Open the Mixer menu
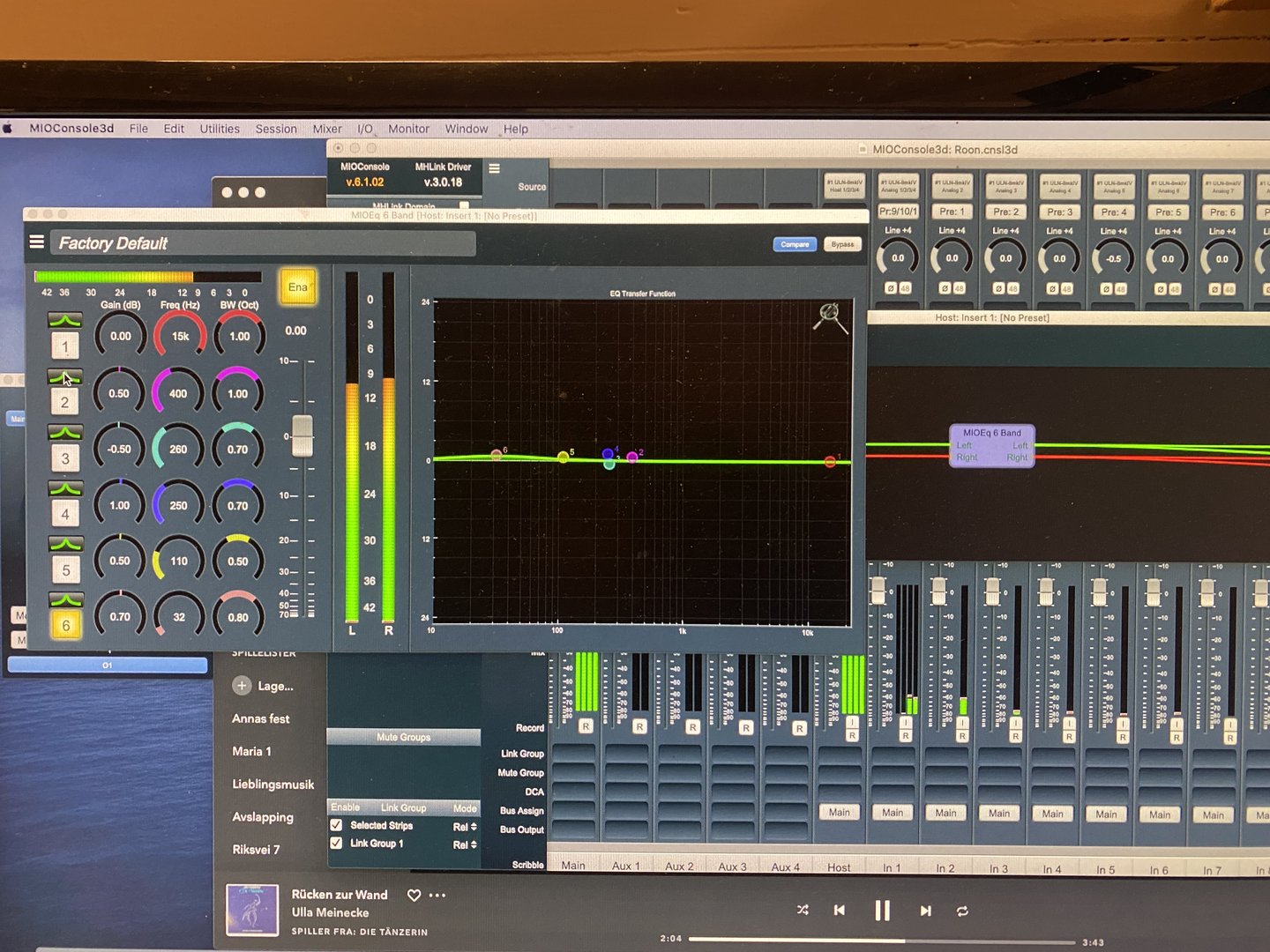The image size is (1270, 952). coord(327,129)
